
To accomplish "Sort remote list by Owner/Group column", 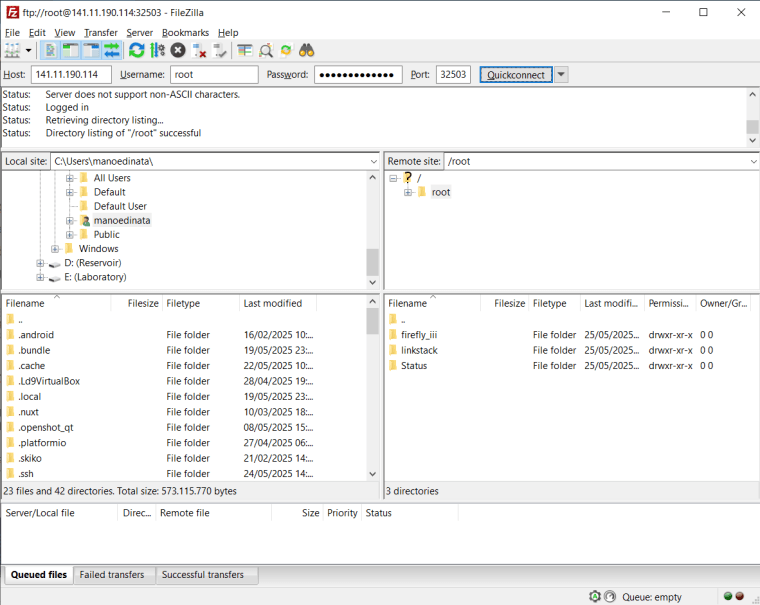I will pyautogui.click(x=723, y=303).
